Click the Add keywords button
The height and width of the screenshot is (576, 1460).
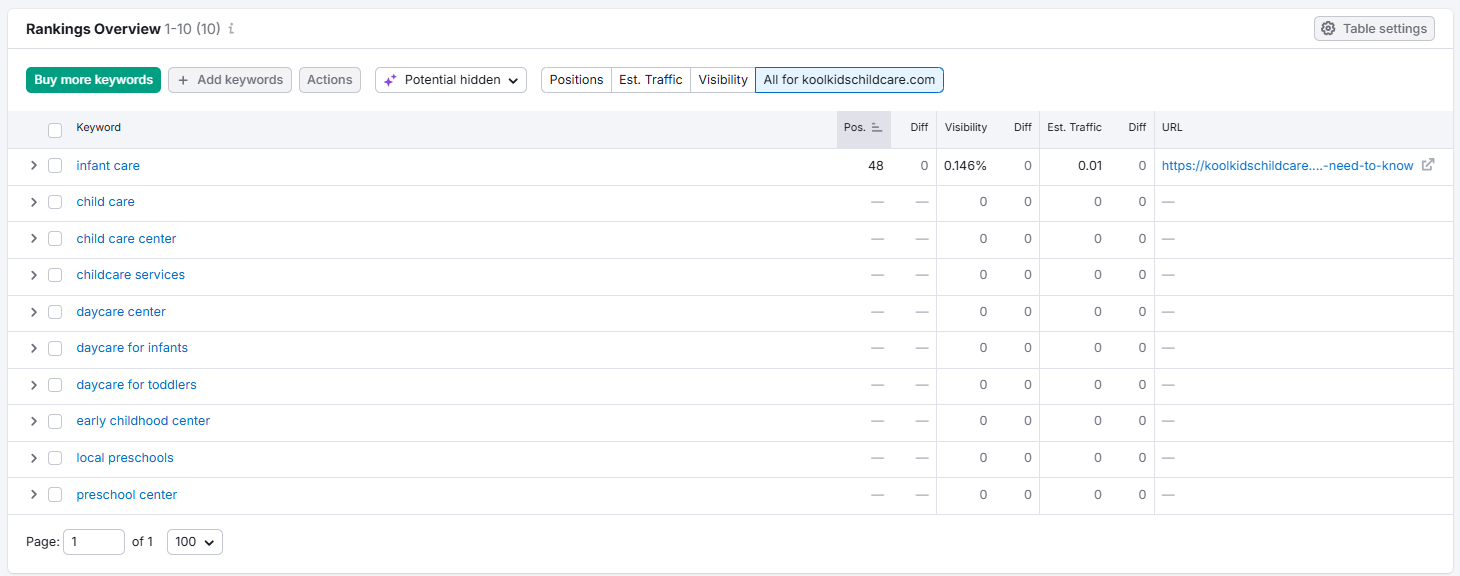pyautogui.click(x=230, y=80)
